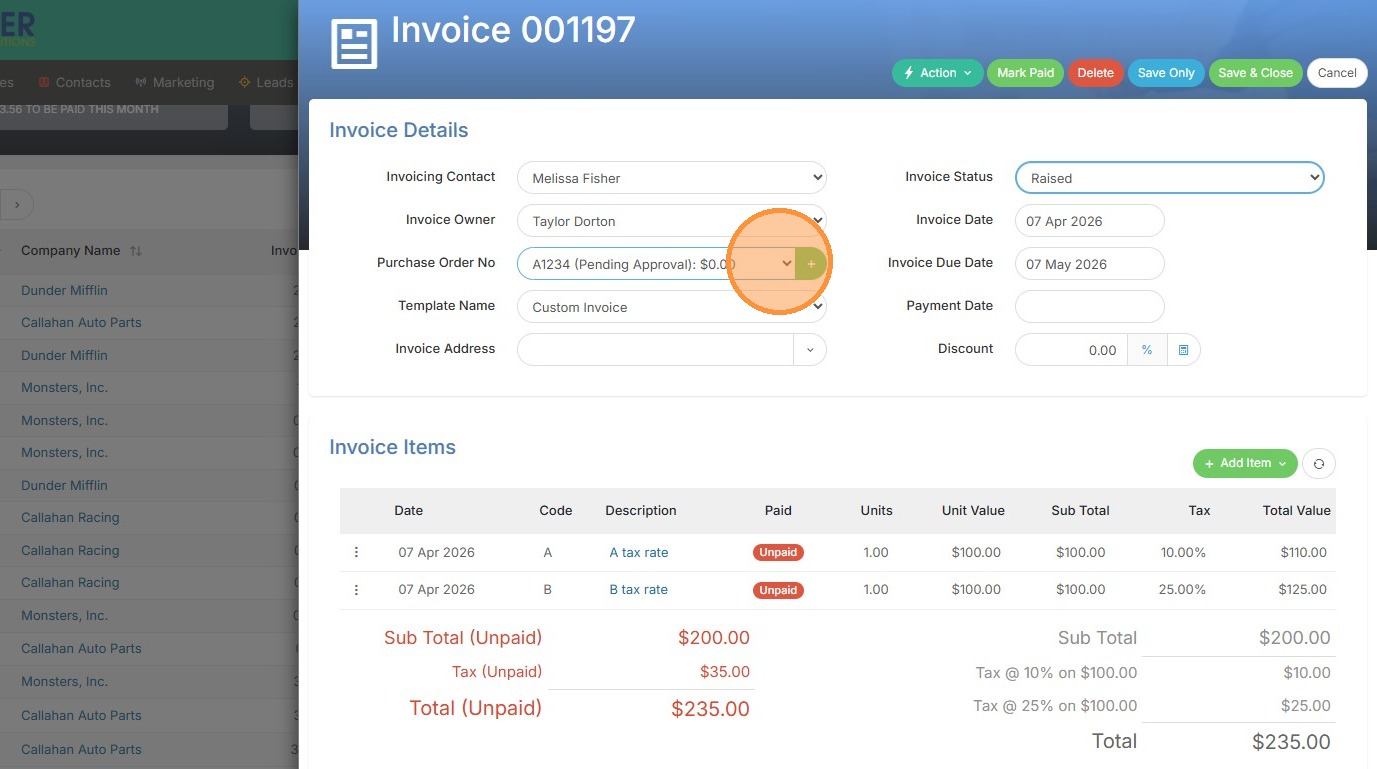
Task: Open the Invoicing Contact dropdown
Action: click(672, 178)
